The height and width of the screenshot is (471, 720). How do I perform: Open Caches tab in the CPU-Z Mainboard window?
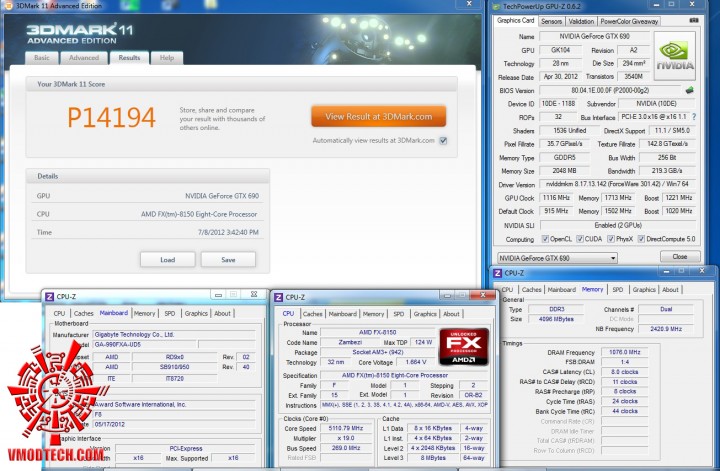pyautogui.click(x=84, y=314)
